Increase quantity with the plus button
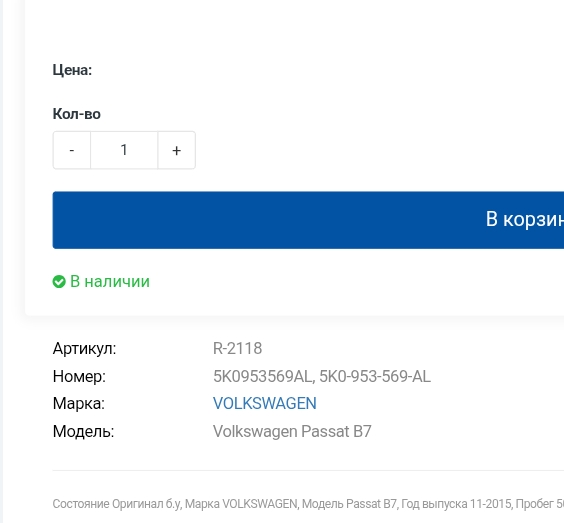Viewport: 564px width, 523px height. tap(177, 150)
